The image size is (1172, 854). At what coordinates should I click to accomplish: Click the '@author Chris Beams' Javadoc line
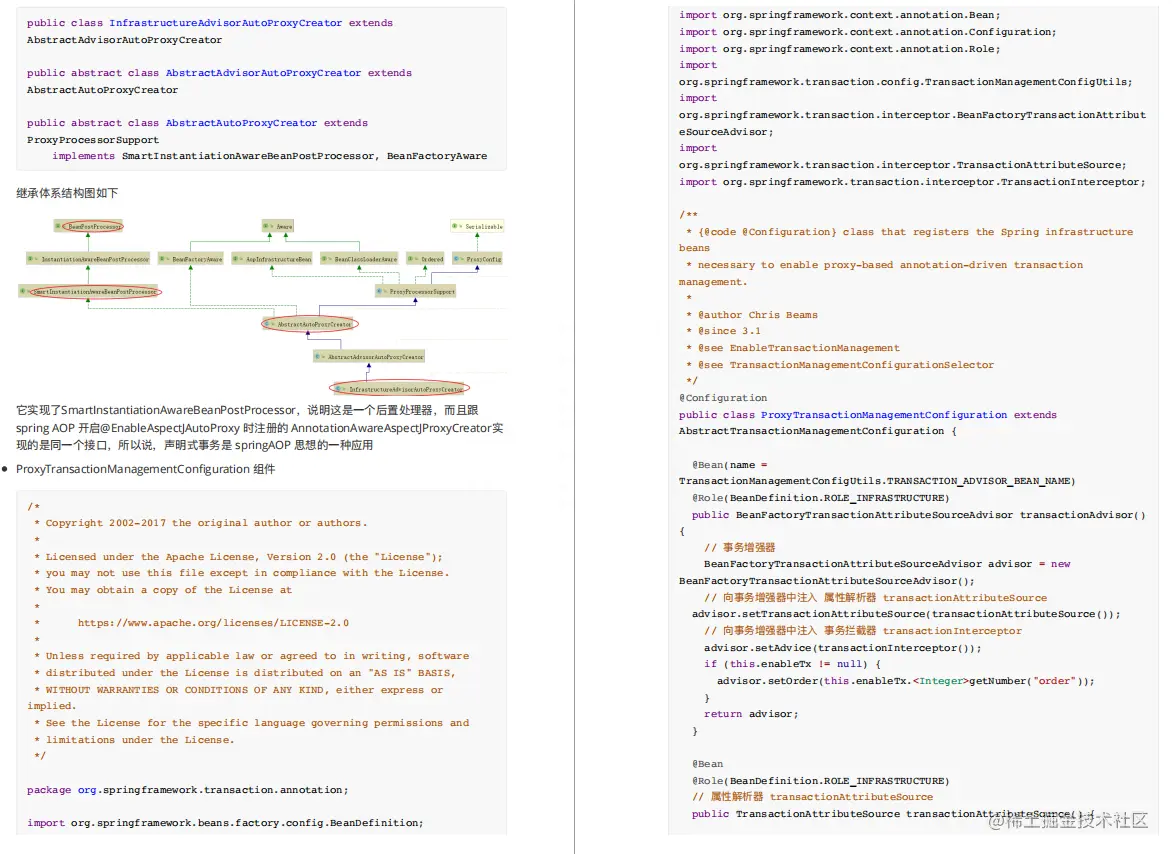(x=752, y=315)
